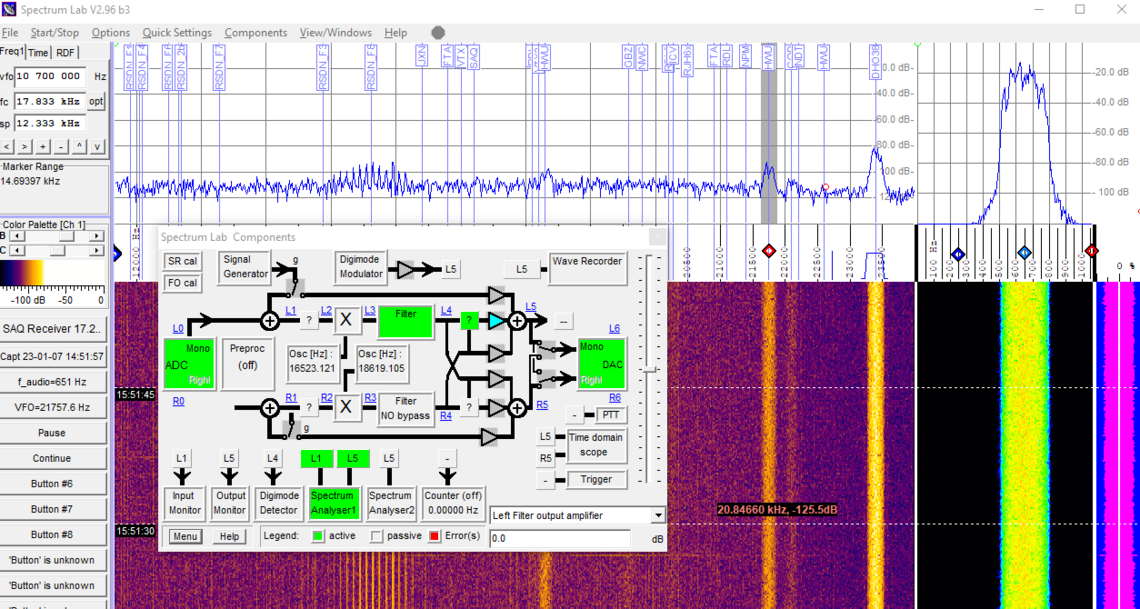Click the dark blue diamond marker near 200 Hz
The width and height of the screenshot is (1140, 609).
coord(958,253)
